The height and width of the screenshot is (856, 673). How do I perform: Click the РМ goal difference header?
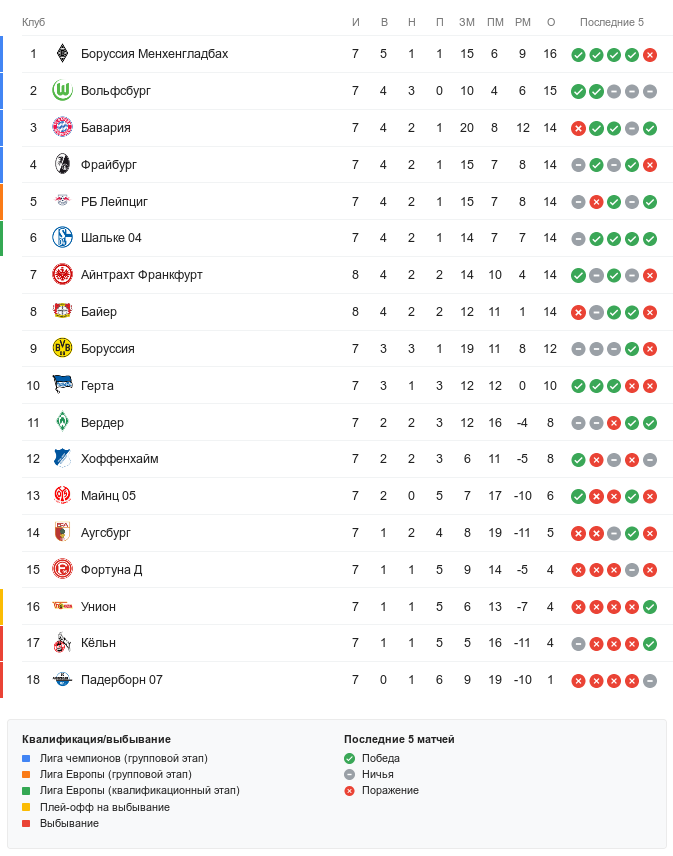[x=522, y=22]
